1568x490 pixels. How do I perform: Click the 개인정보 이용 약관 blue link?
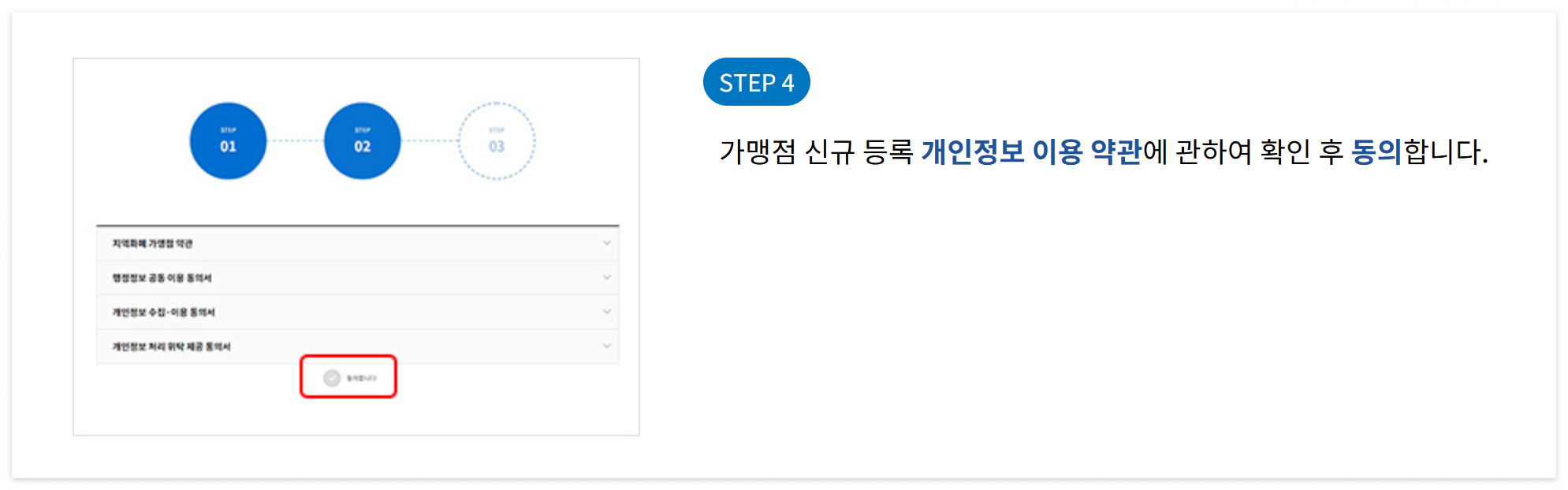coord(1029,155)
